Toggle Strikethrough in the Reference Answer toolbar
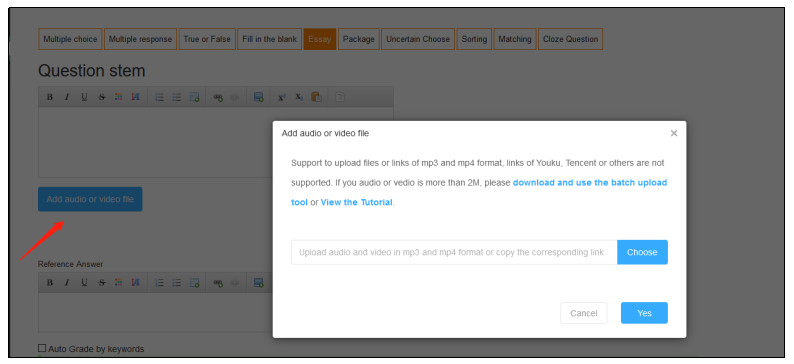 pyautogui.click(x=101, y=283)
